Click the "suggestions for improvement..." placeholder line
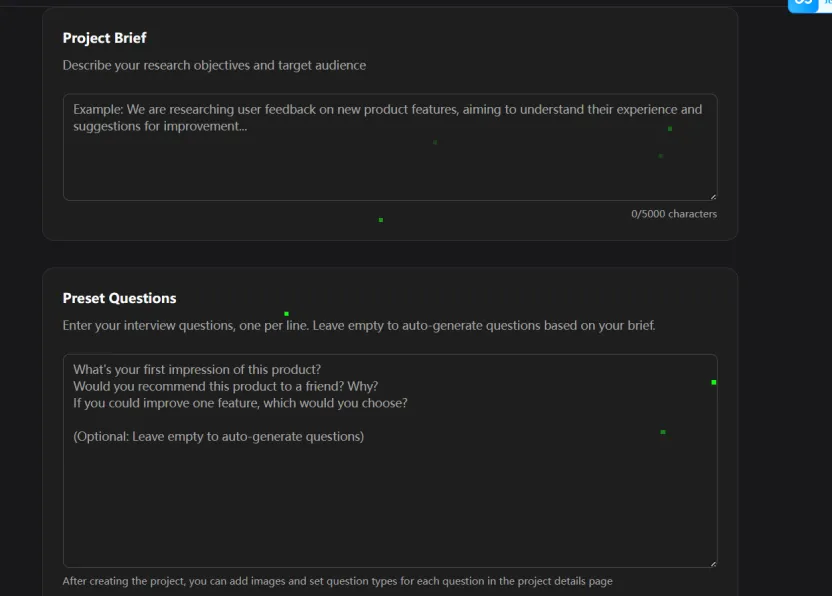 point(160,126)
